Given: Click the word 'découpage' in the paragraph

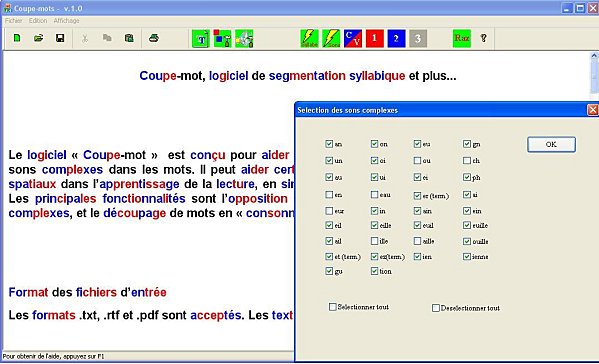Looking at the screenshot, I should point(134,213).
